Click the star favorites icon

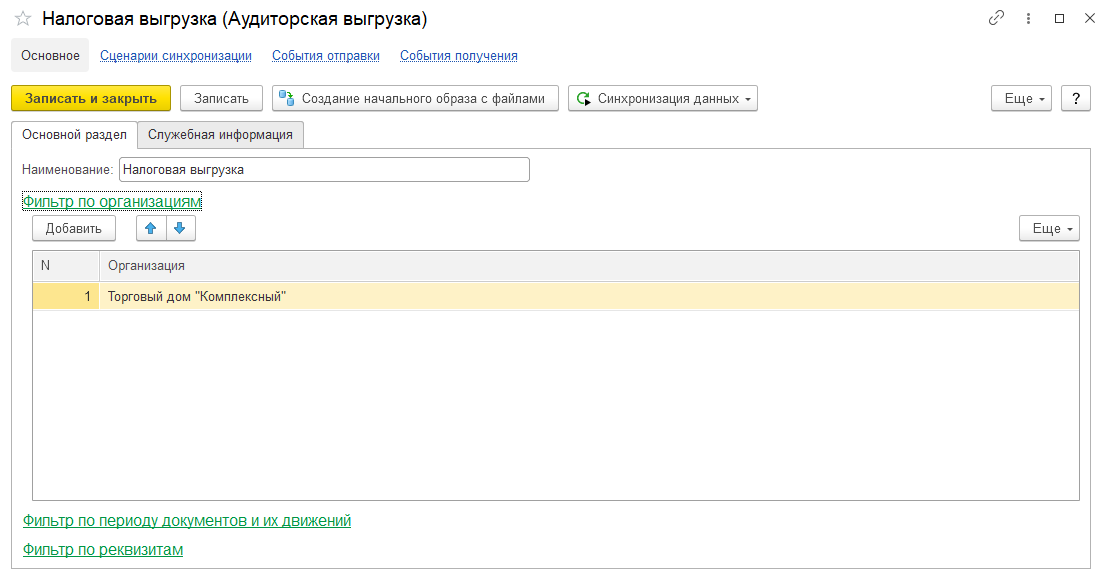[22, 18]
